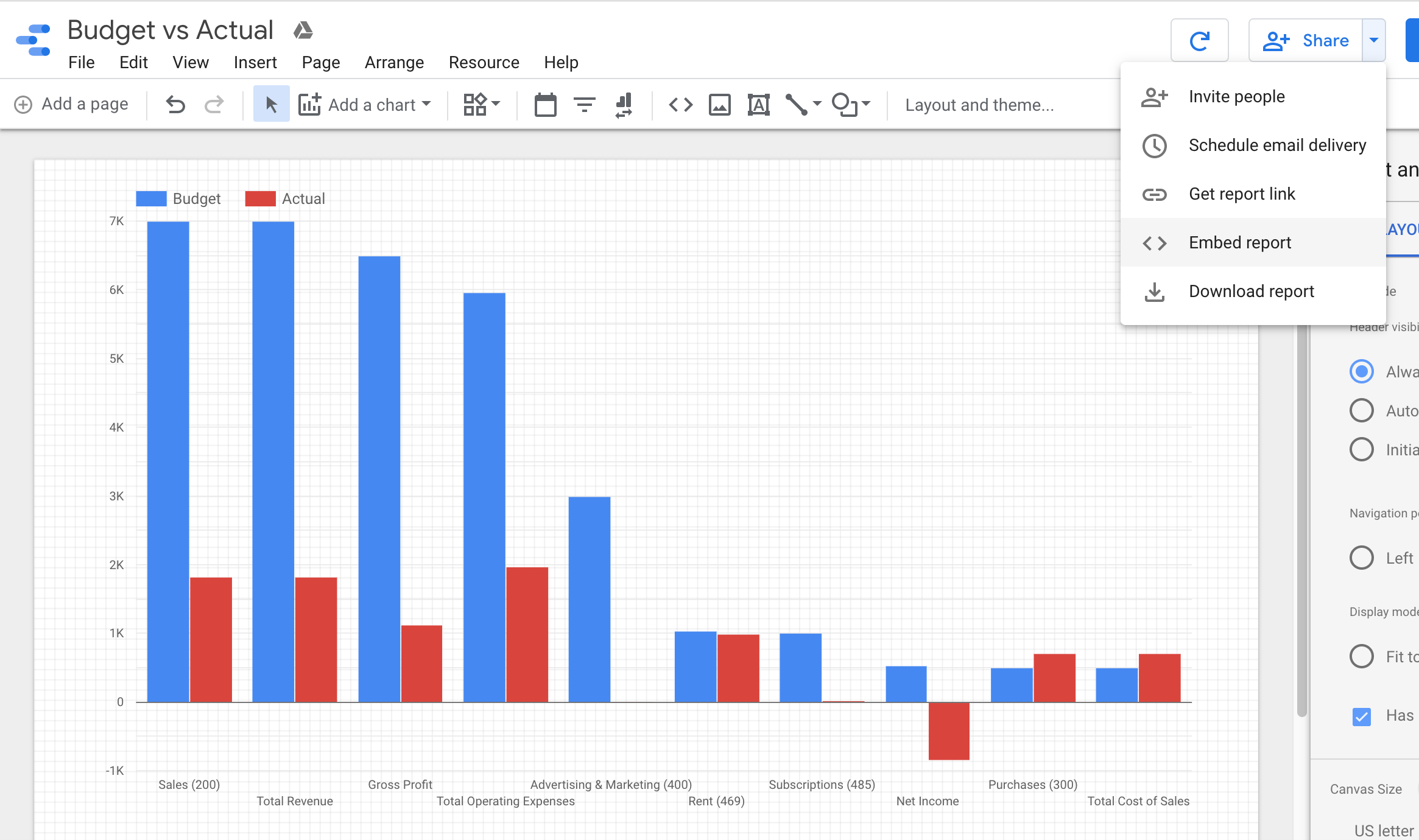Click the URL embed icon in toolbar

click(x=680, y=105)
